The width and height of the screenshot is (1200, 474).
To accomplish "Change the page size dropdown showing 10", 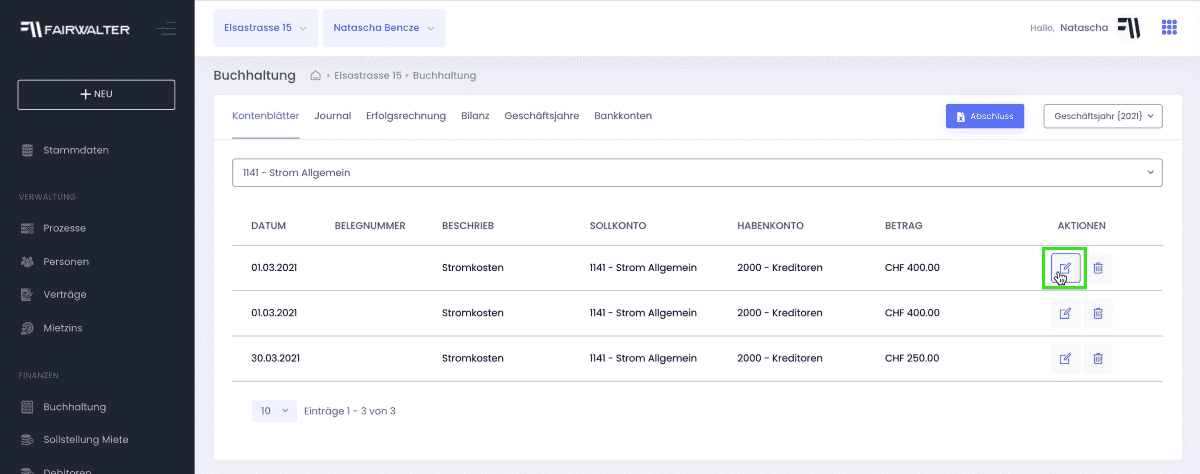I will [x=274, y=410].
